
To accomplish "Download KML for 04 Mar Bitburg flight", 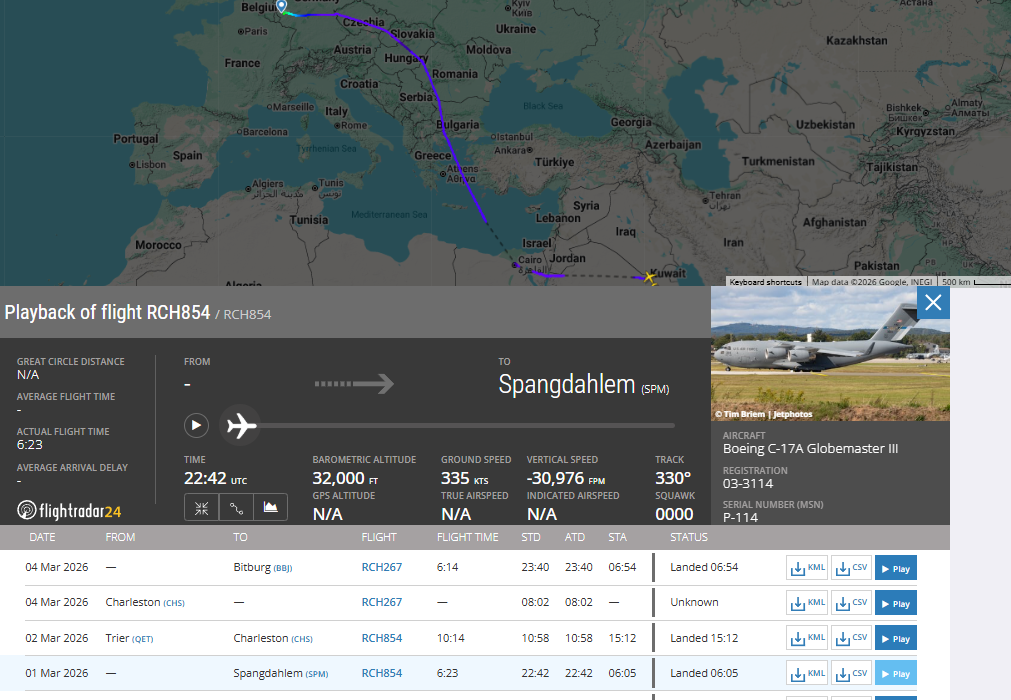I will coord(807,568).
